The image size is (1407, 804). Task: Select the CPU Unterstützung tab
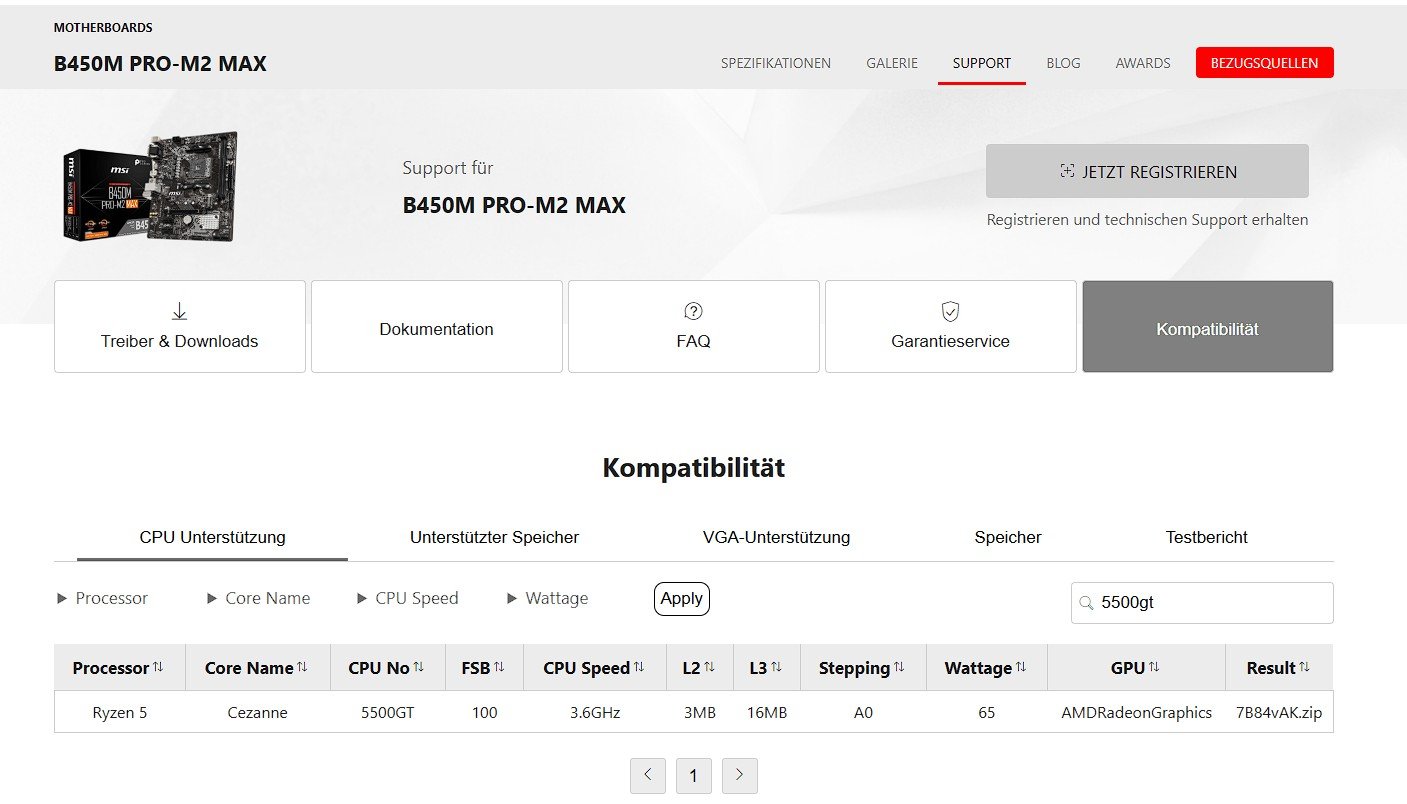[x=212, y=537]
